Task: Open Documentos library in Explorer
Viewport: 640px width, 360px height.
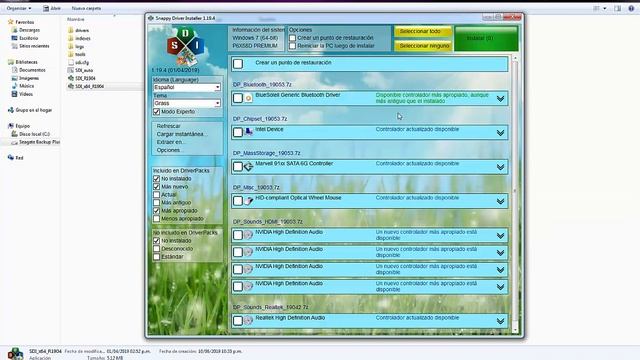Action: click(29, 70)
